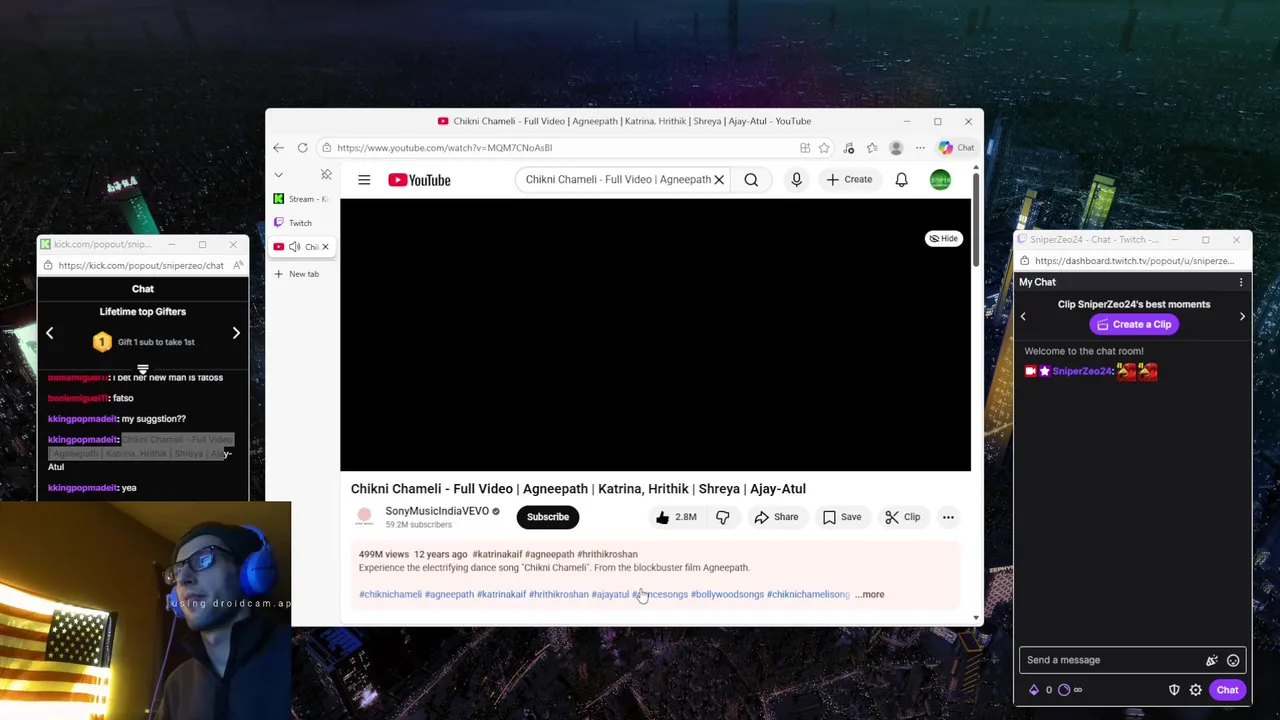
Task: Mute the YouTube tab via speaker icon
Action: click(294, 247)
